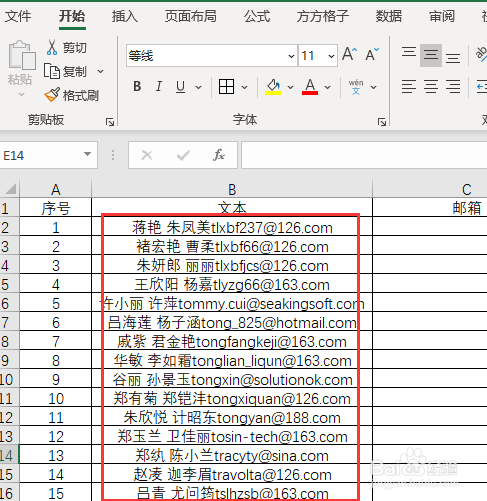The image size is (487, 501).
Task: Select cell with tommy.cui@seakingsoft.com
Action: 232,303
